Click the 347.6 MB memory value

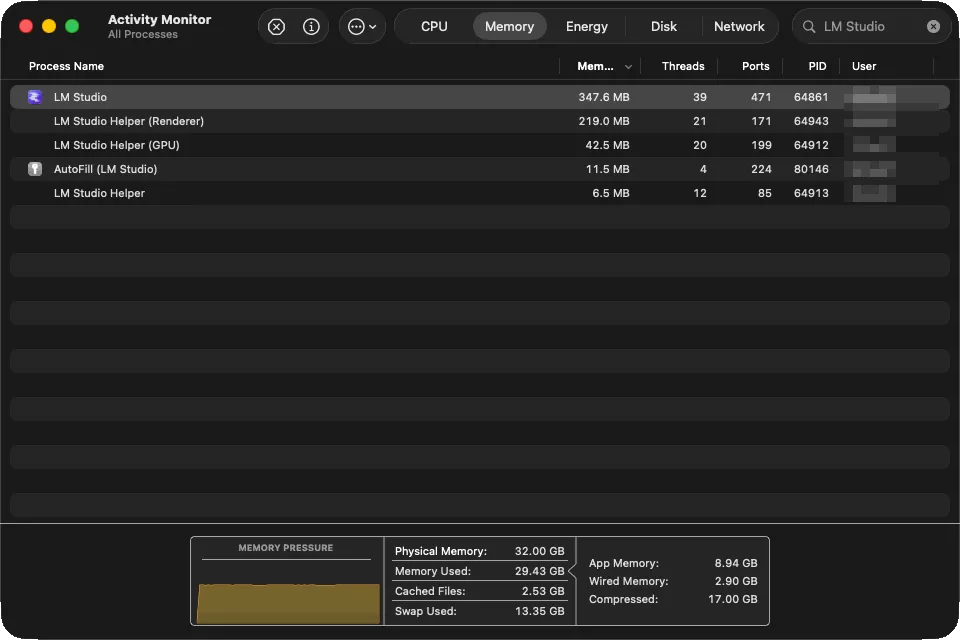coord(604,97)
